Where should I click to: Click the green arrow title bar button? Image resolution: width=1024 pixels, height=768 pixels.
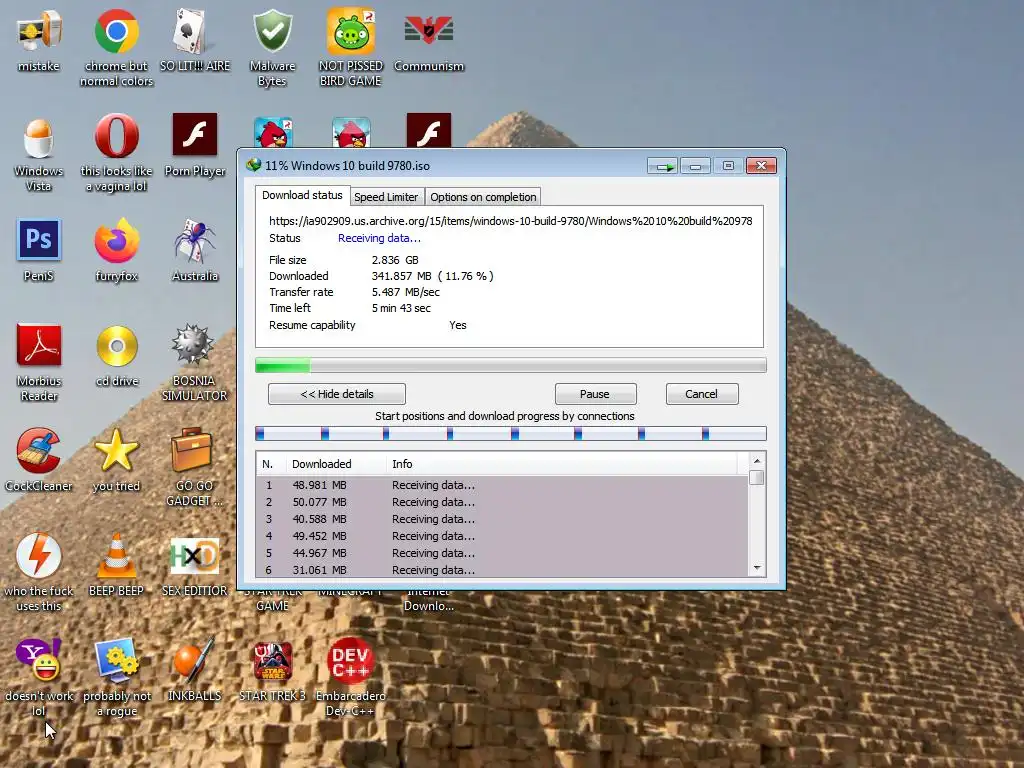coord(664,166)
